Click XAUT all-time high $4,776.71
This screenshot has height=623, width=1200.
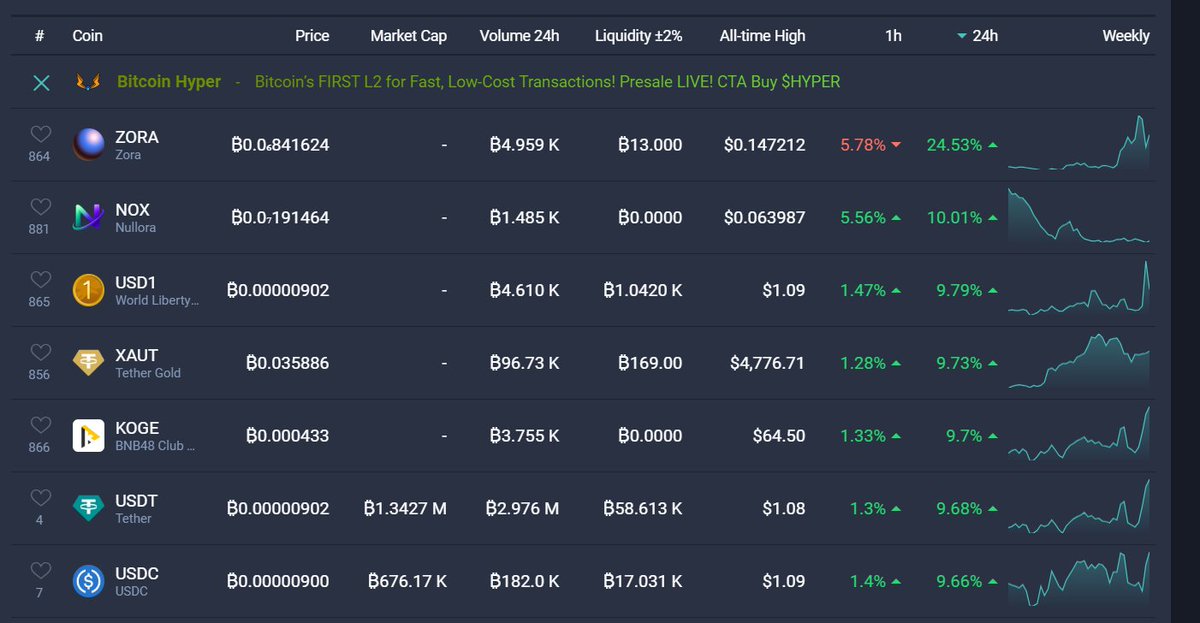point(767,363)
